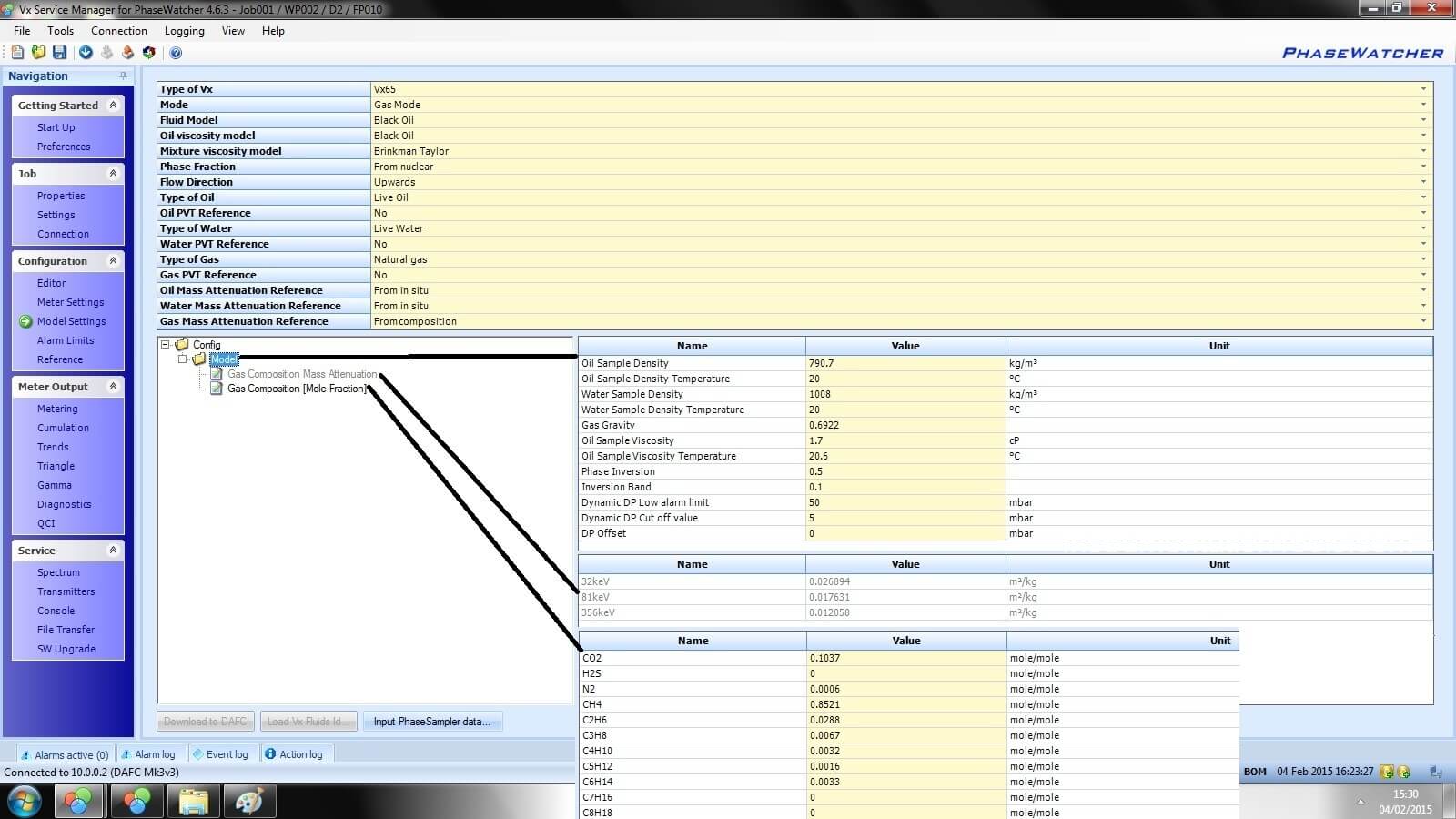Click the Gas Composition Mole Fraction document icon
1456x819 pixels.
217,389
